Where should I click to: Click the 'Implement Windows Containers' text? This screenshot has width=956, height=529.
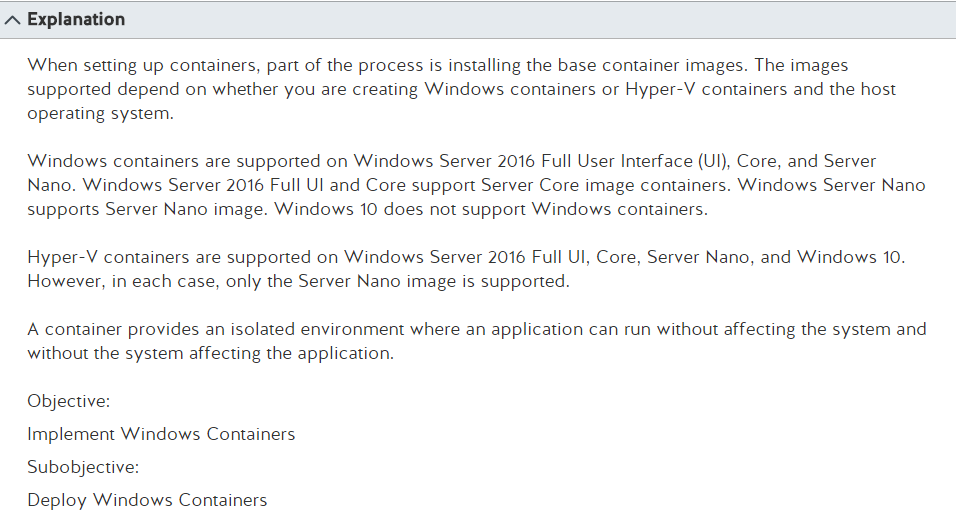161,434
